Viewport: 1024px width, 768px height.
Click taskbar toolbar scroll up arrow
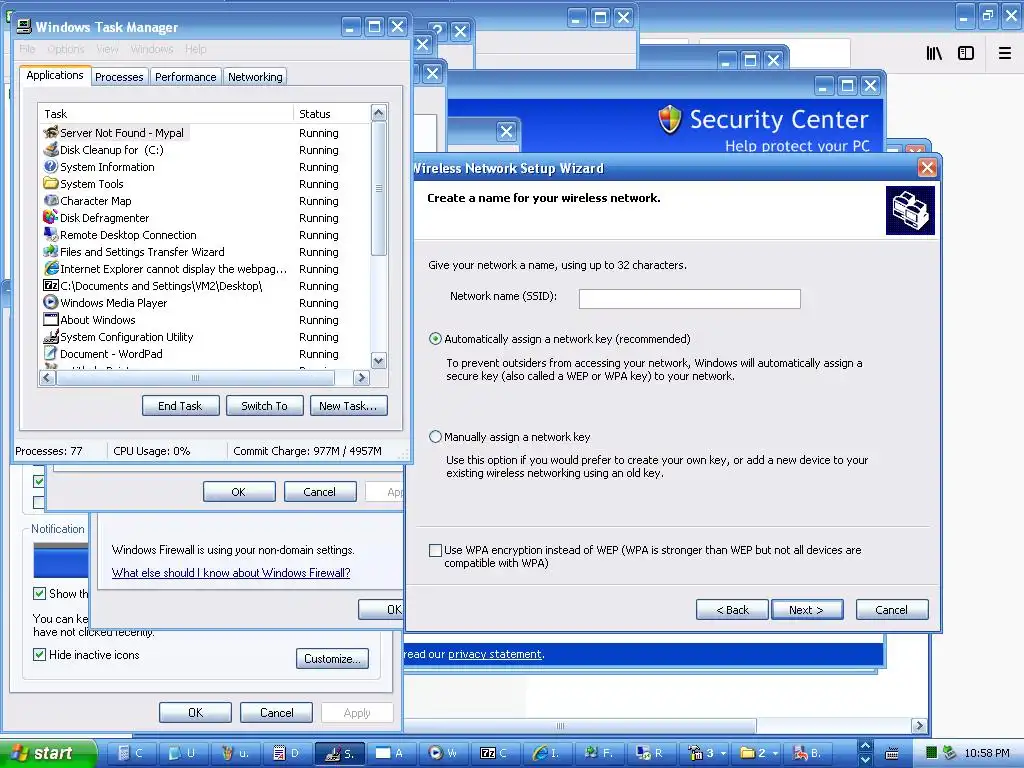pos(865,746)
